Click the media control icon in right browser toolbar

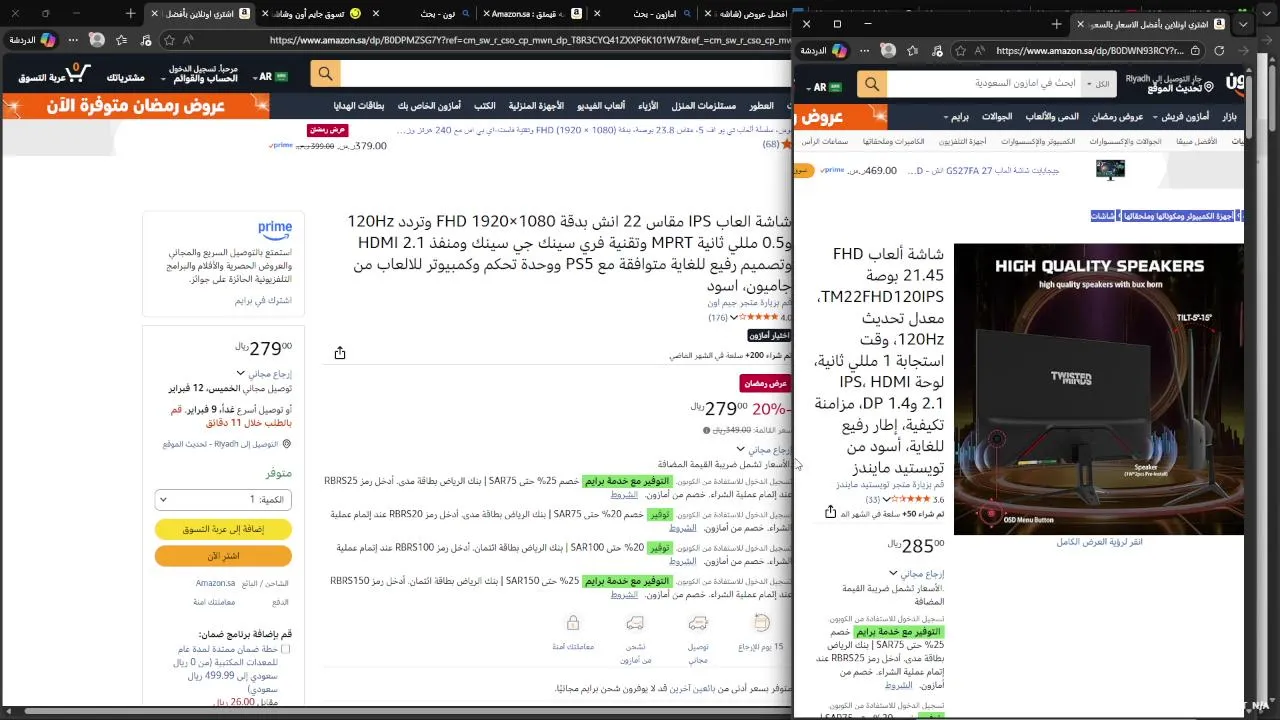[935, 50]
